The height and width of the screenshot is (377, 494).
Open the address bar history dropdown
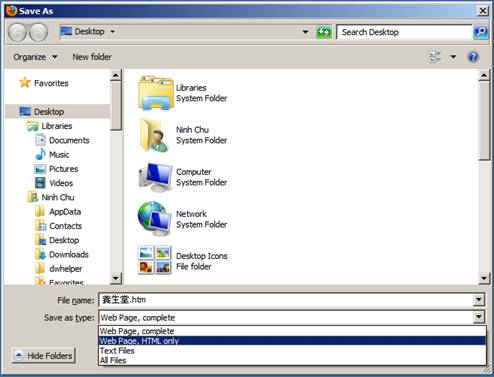point(305,32)
